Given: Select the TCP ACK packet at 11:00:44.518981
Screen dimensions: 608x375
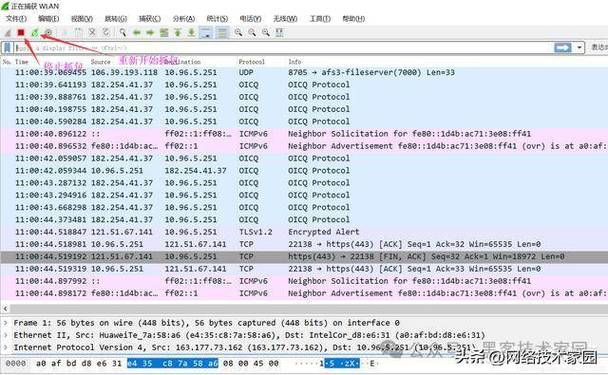Looking at the screenshot, I should tap(304, 244).
